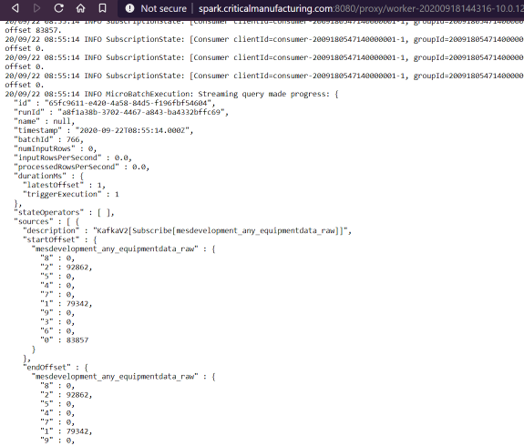Click startOffset partition "0" : 83857 value
Viewport: 524px width, 446px height.
tap(77, 340)
